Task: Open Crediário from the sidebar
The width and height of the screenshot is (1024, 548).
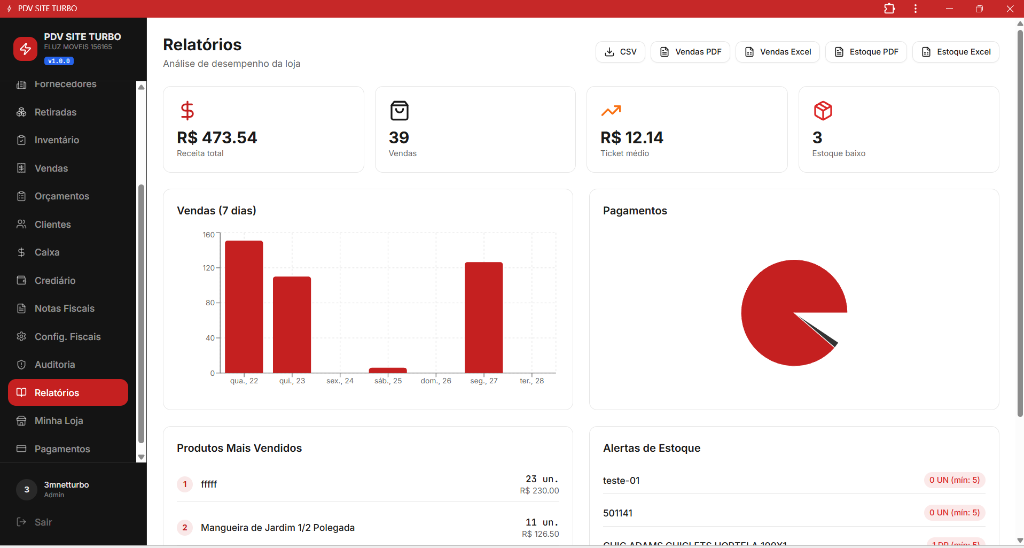Action: pos(68,281)
